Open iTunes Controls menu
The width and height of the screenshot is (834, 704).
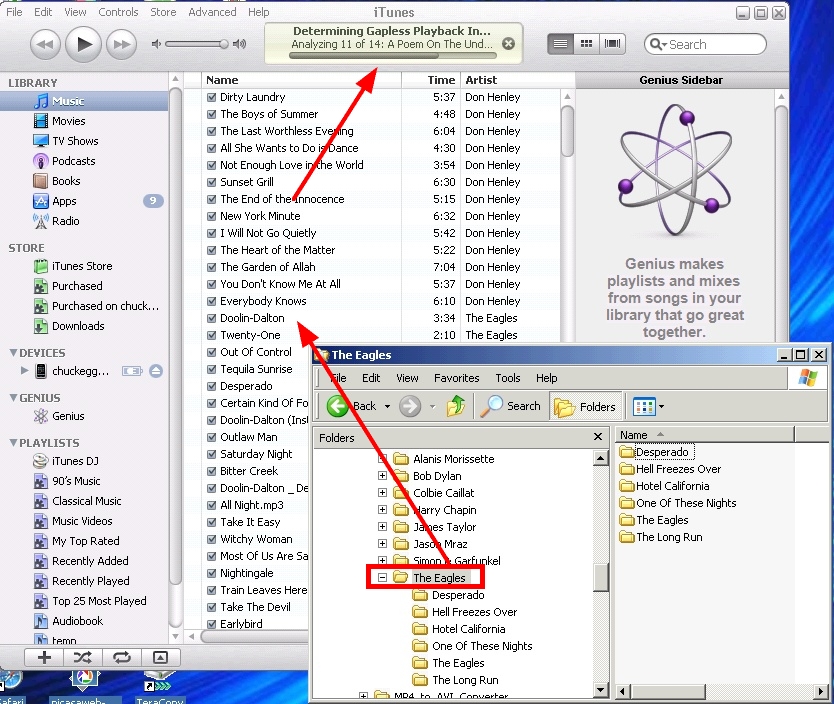(118, 12)
